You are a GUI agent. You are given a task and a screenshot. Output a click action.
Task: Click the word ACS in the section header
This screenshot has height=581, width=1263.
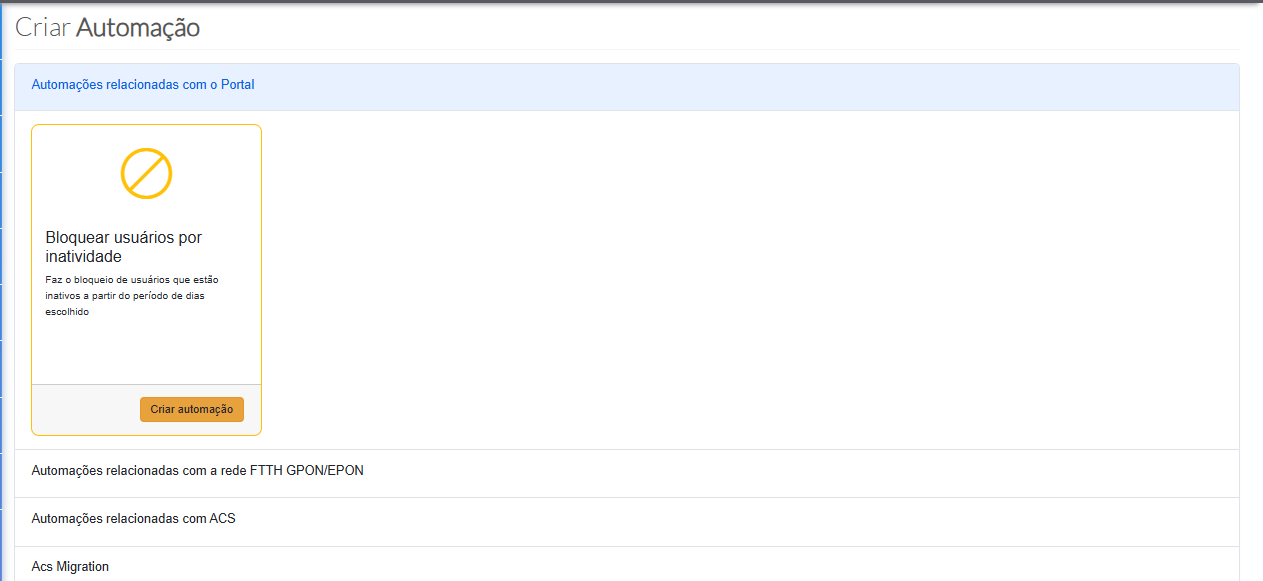(x=222, y=519)
